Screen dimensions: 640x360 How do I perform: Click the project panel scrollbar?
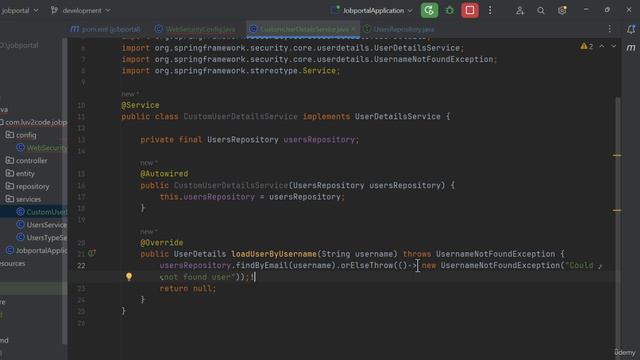(64, 192)
